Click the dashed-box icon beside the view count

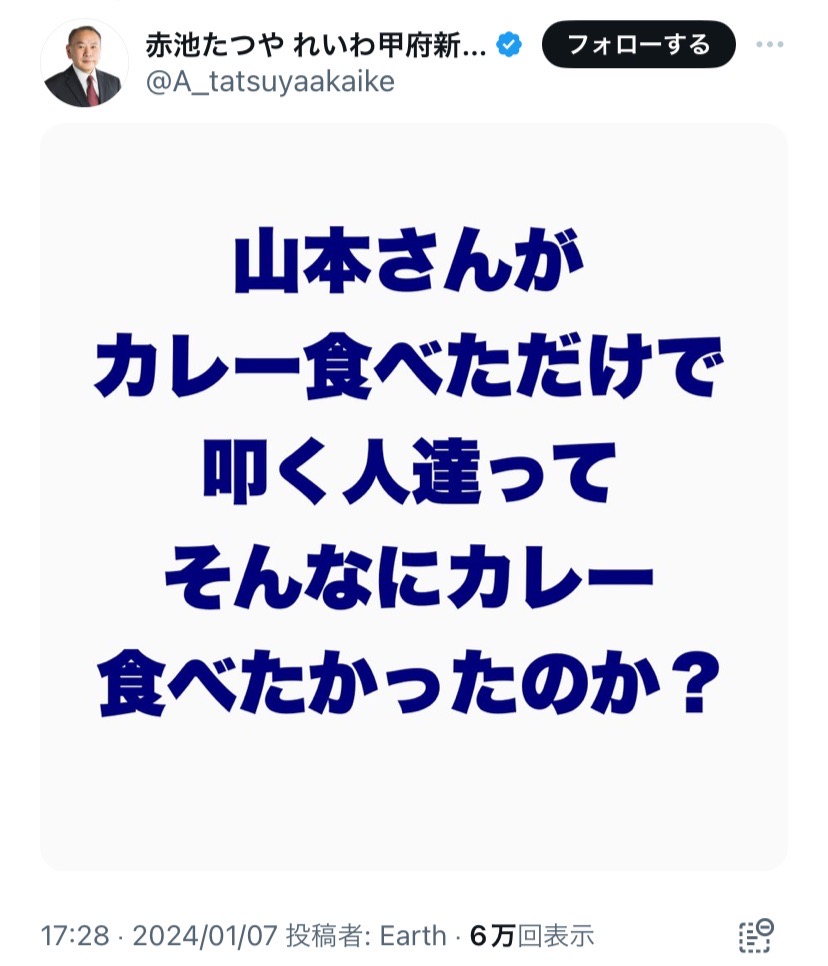pyautogui.click(x=755, y=935)
